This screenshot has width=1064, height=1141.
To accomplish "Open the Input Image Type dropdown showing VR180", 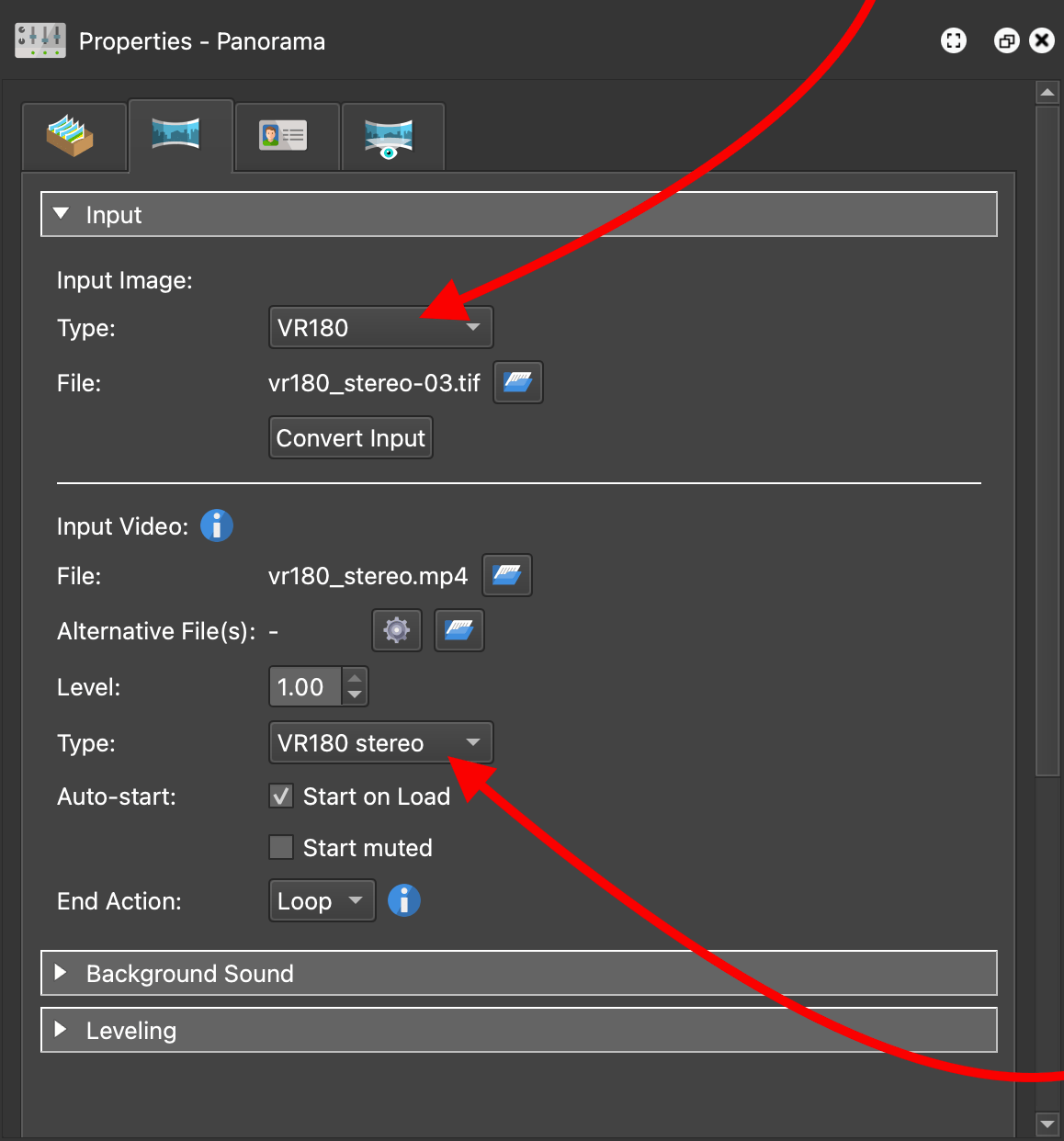I will [380, 327].
